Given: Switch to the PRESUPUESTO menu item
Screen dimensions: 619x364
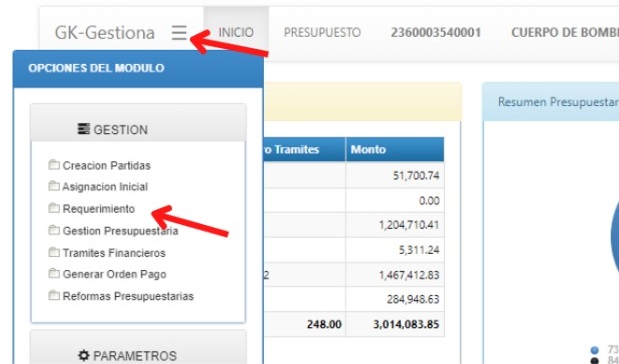Looking at the screenshot, I should (322, 32).
